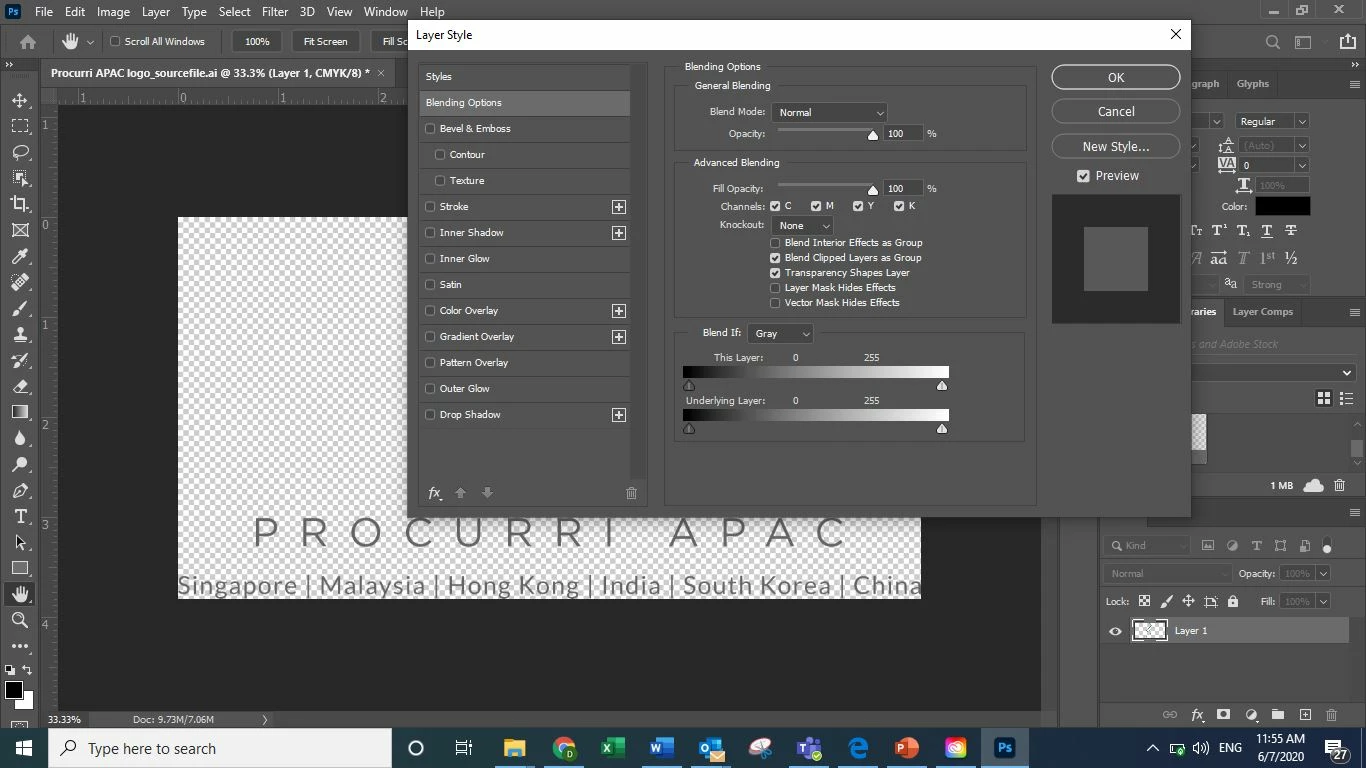Image resolution: width=1366 pixels, height=768 pixels.
Task: Open Excel from the taskbar
Action: (613, 748)
